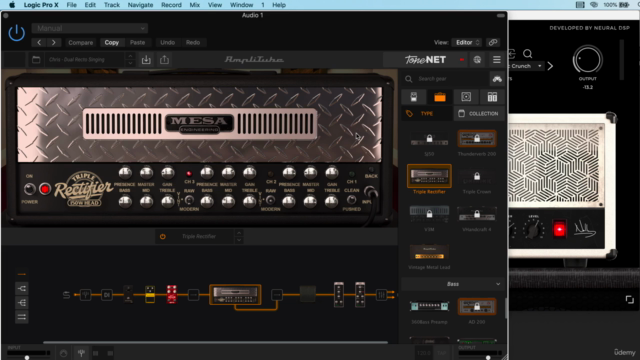The image size is (640, 360).
Task: Switch to the TYPE tab
Action: 427,113
